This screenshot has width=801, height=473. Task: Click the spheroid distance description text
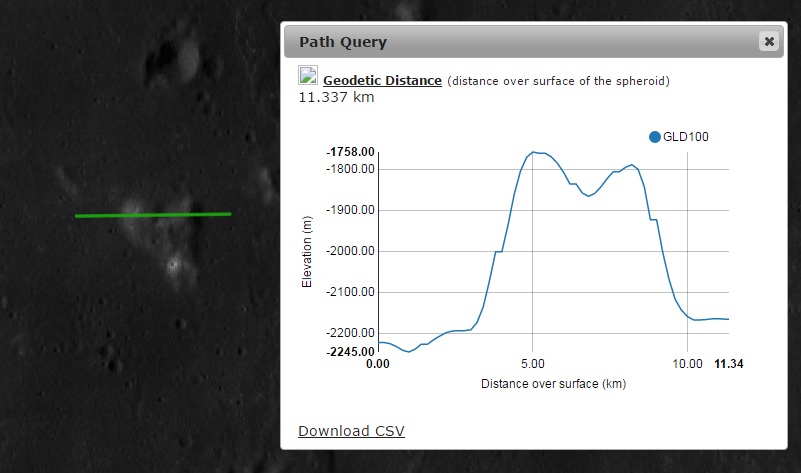pos(558,81)
